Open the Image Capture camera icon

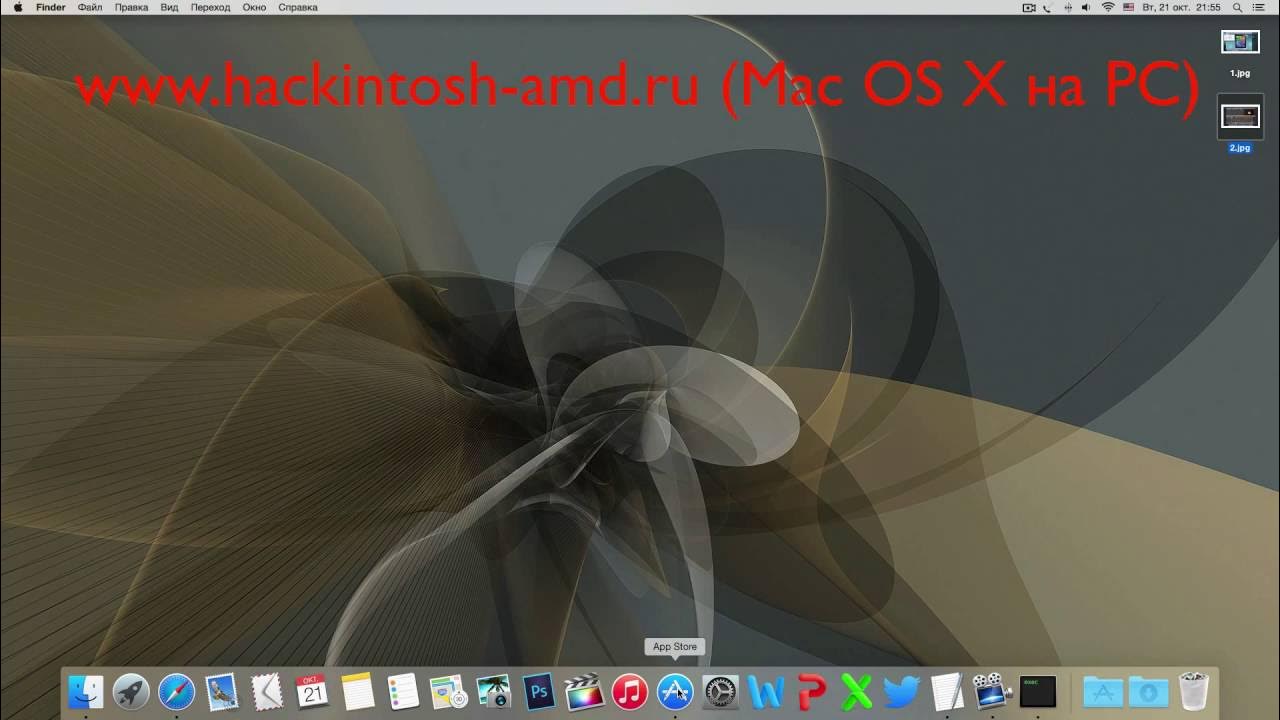point(494,691)
